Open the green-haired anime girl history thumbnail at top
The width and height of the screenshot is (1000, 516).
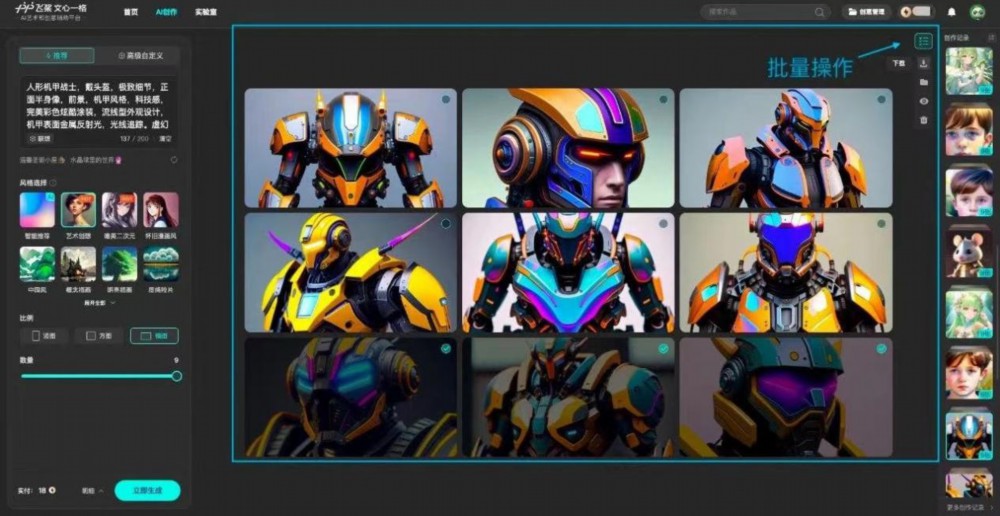969,71
